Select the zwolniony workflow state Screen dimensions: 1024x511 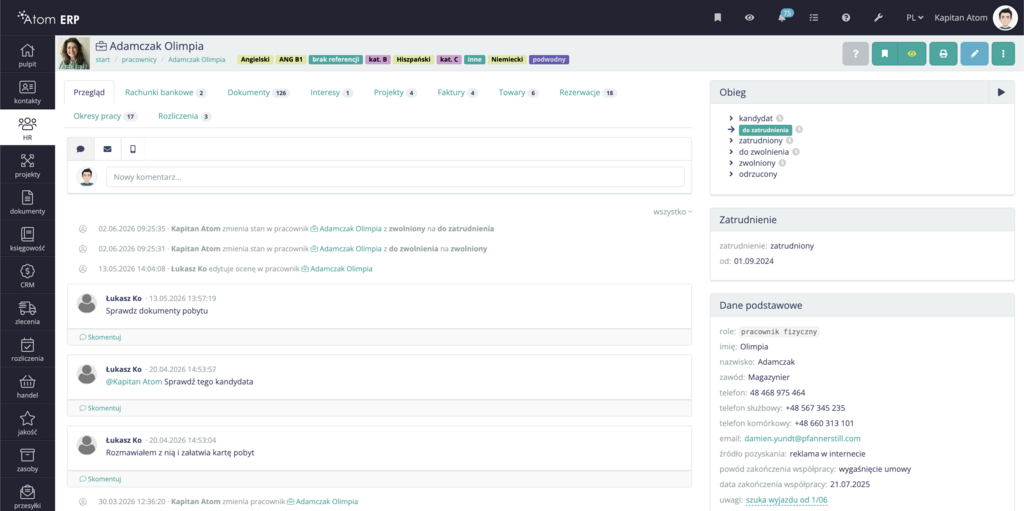[758, 163]
